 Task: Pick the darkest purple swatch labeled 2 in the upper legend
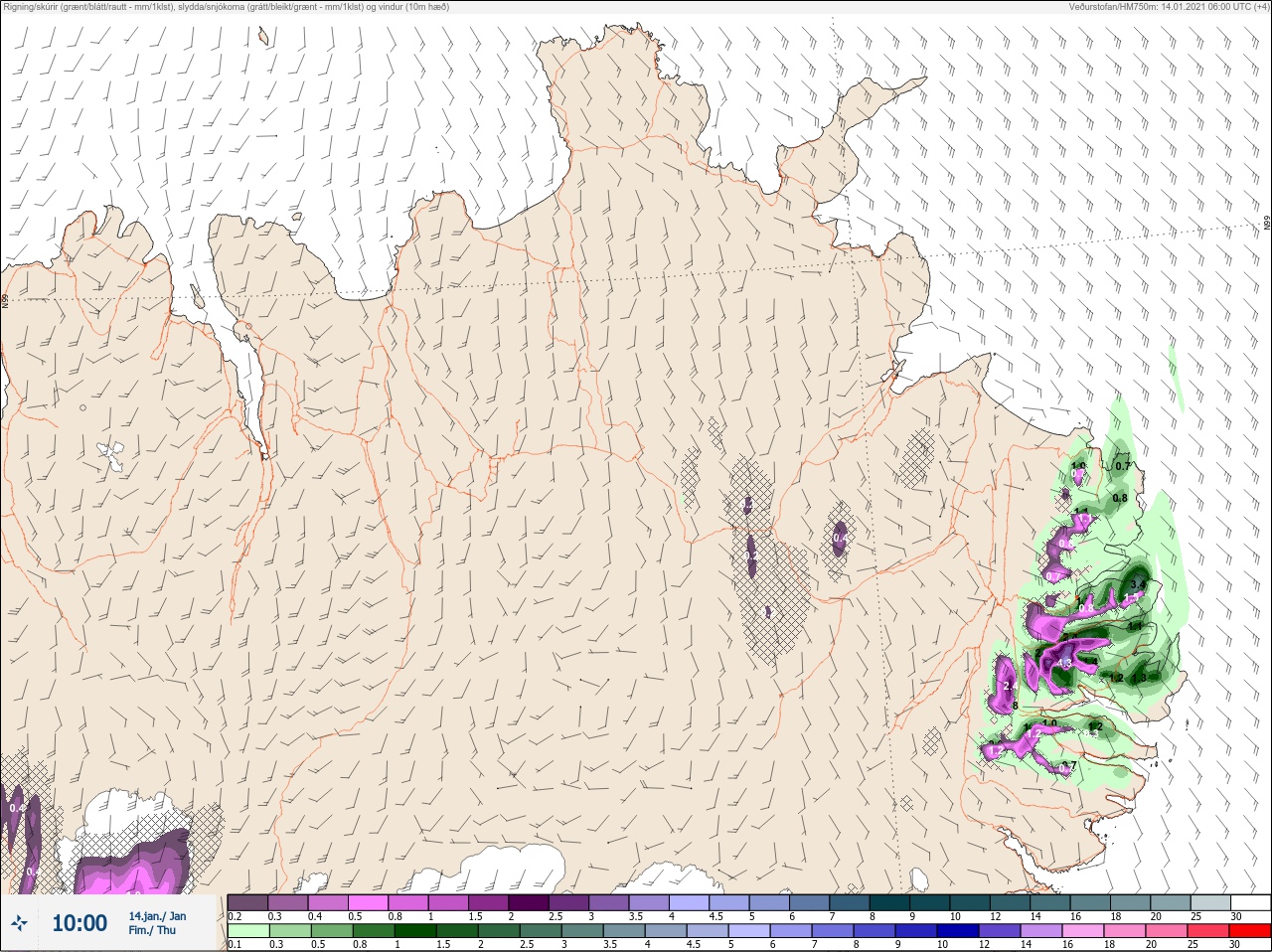point(530,902)
